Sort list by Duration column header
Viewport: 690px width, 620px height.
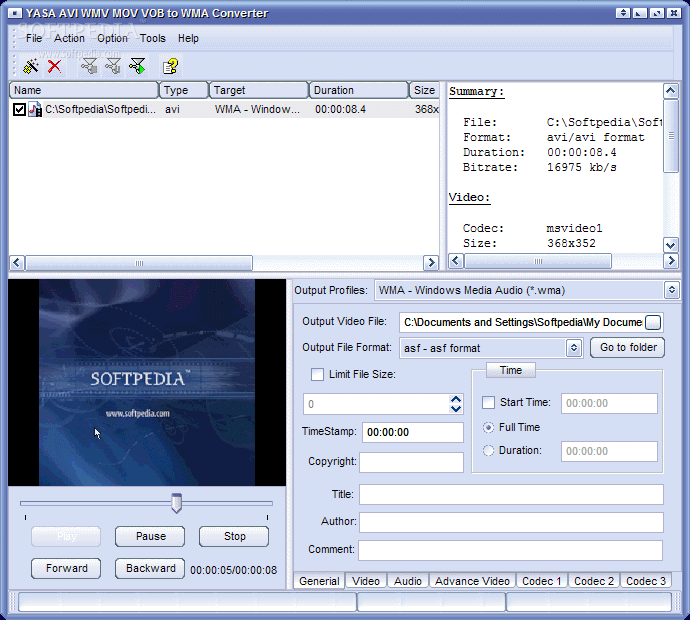[x=359, y=90]
